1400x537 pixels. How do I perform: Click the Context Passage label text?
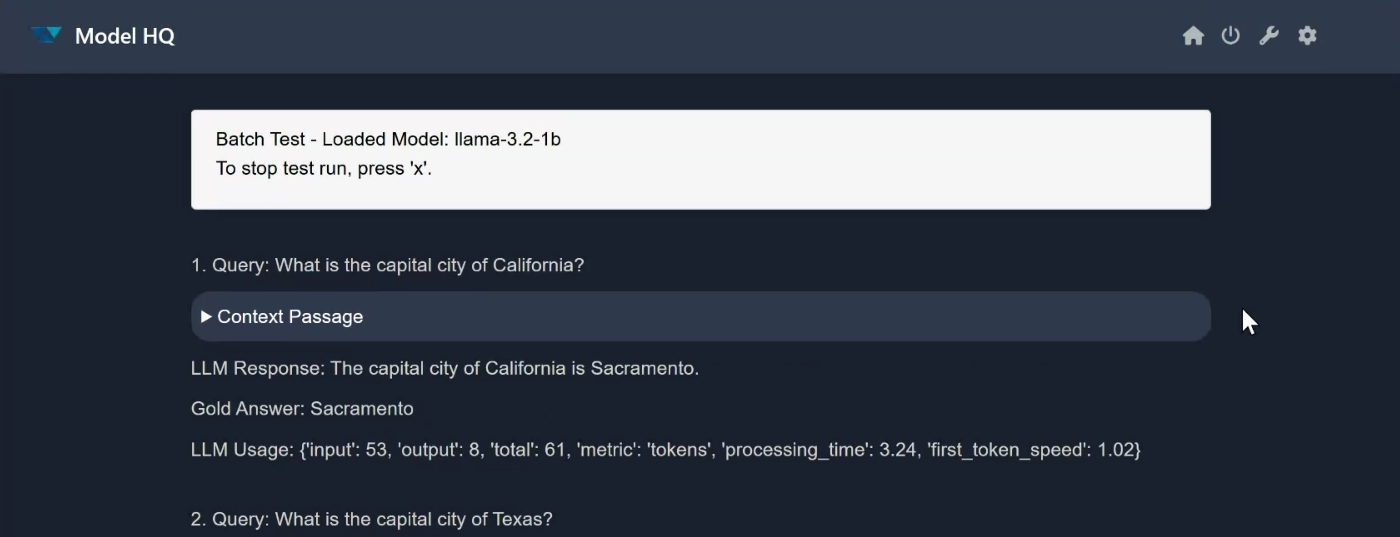290,317
